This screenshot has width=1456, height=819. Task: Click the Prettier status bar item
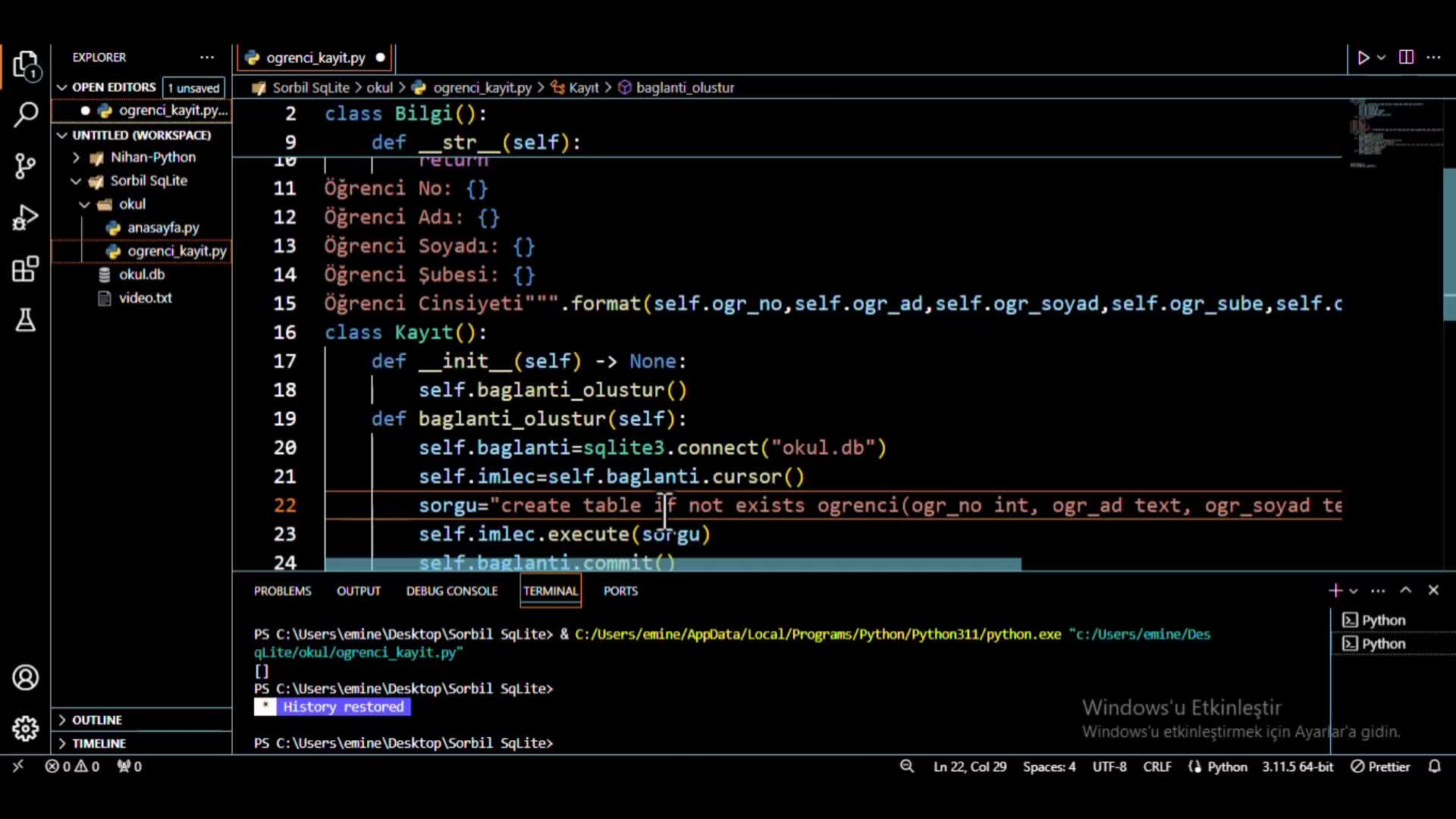1380,767
